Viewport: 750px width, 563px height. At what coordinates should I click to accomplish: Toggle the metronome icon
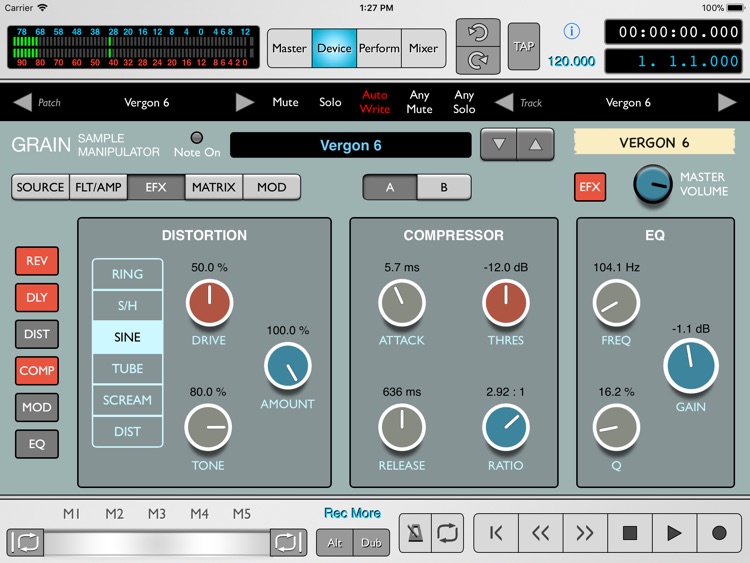pyautogui.click(x=415, y=533)
